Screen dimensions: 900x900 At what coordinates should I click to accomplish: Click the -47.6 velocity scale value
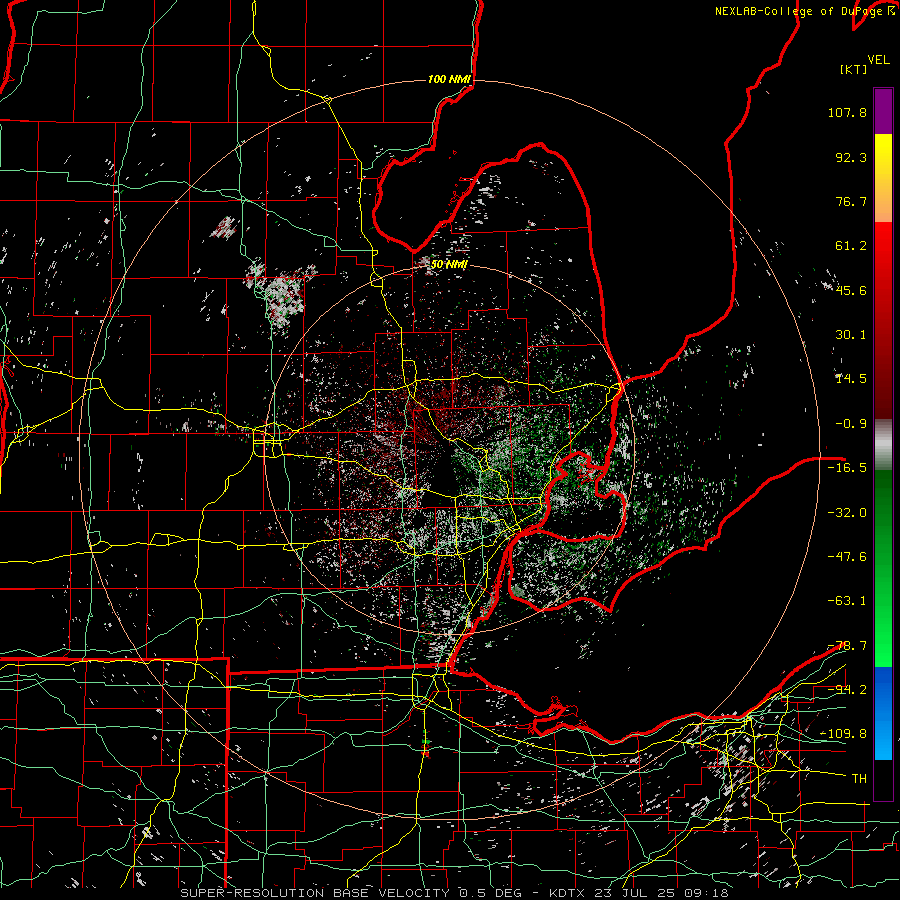point(847,557)
